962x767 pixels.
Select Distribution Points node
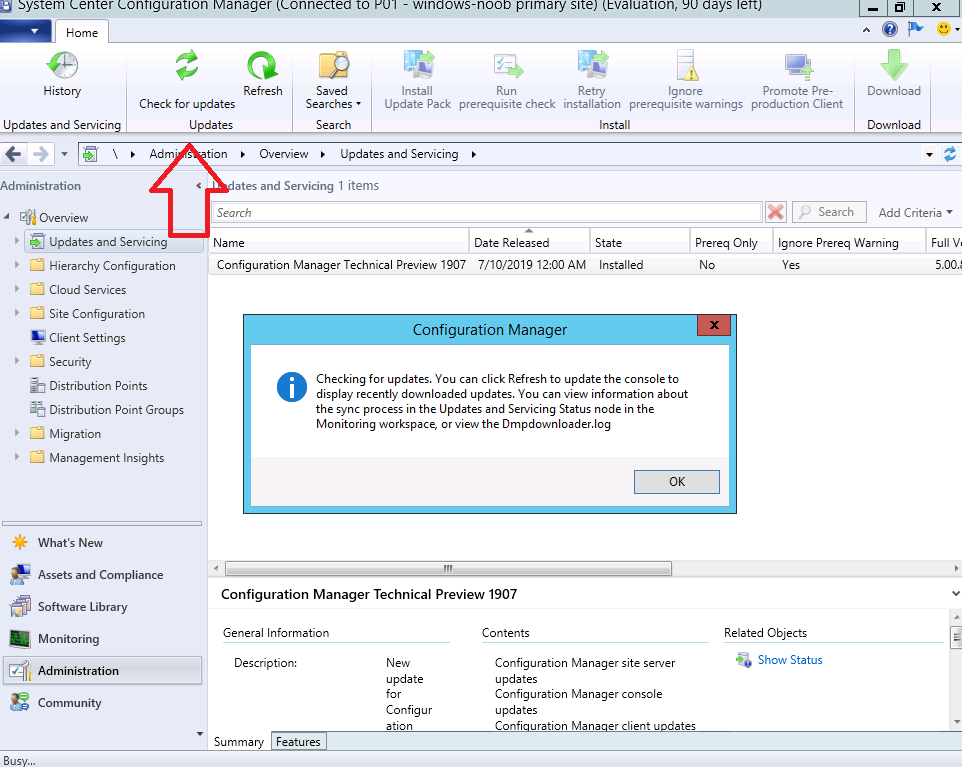pos(98,385)
